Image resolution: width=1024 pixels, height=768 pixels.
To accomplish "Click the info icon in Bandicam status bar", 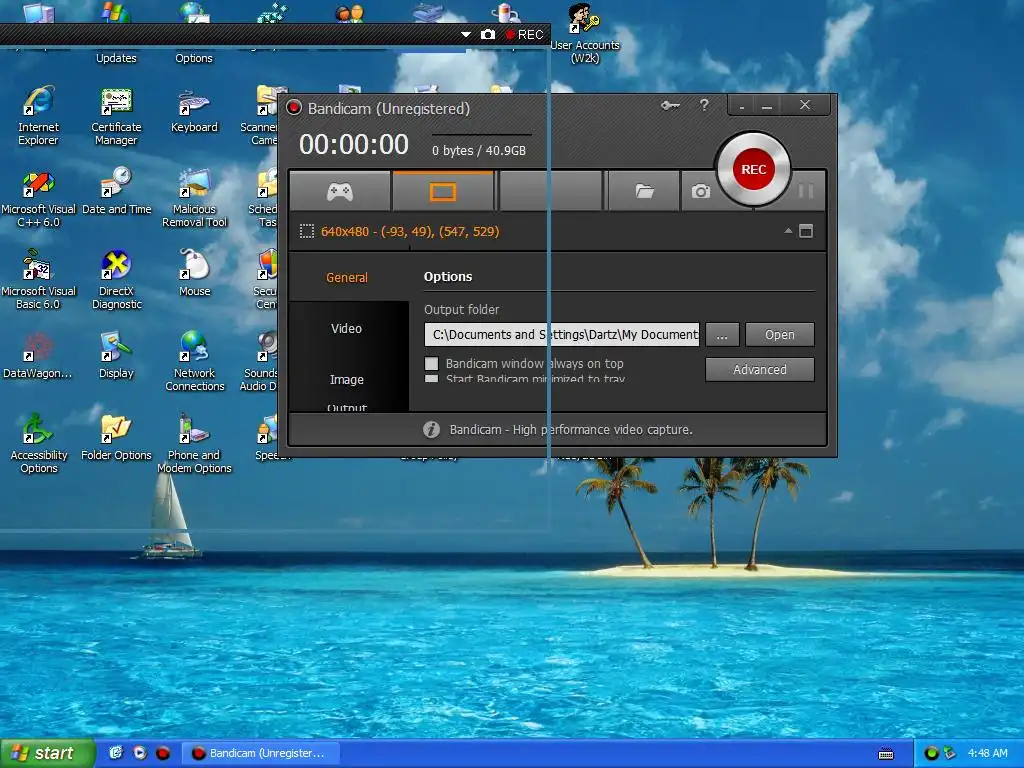I will point(431,430).
